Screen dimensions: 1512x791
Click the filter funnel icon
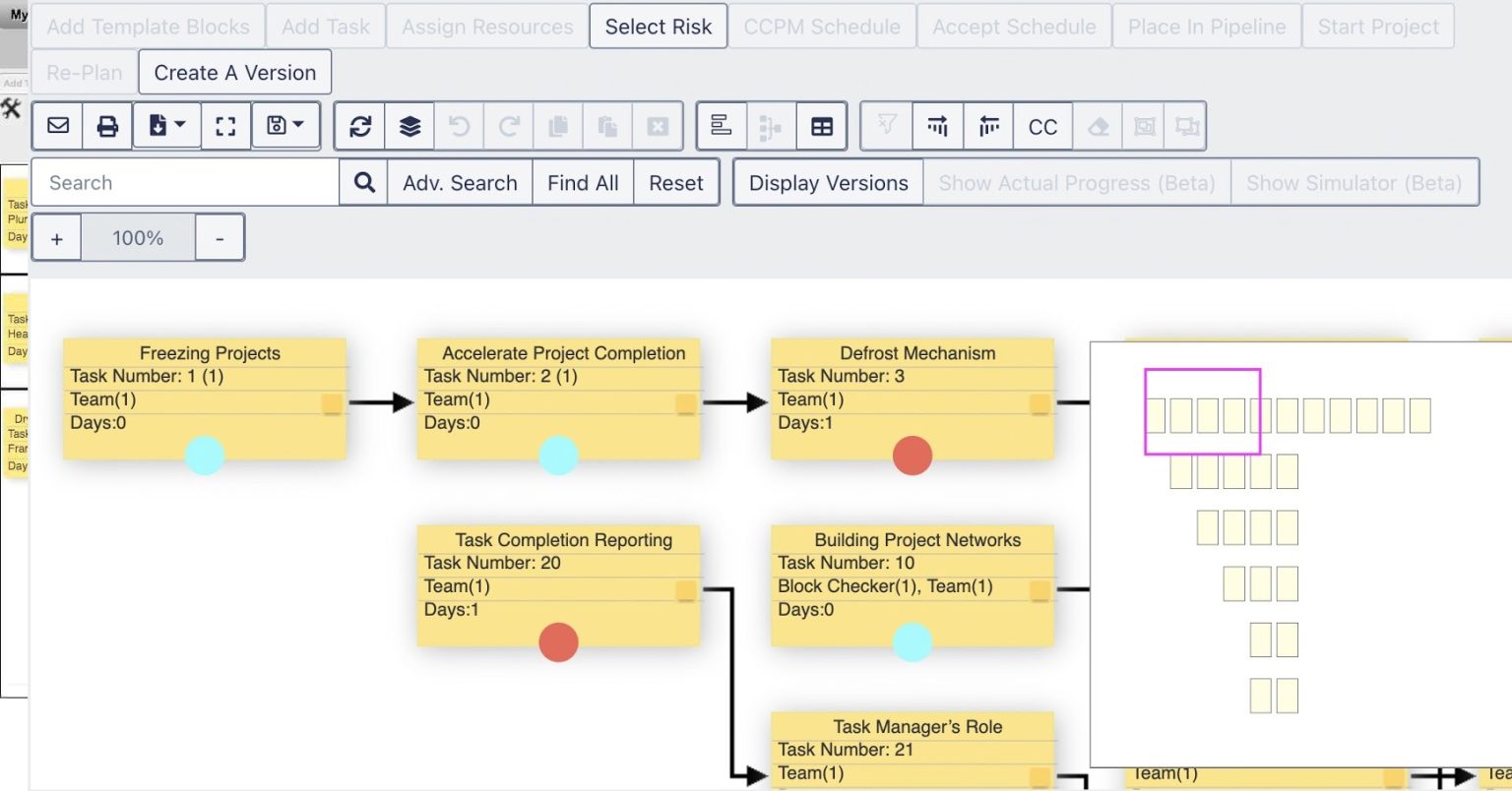pos(887,126)
